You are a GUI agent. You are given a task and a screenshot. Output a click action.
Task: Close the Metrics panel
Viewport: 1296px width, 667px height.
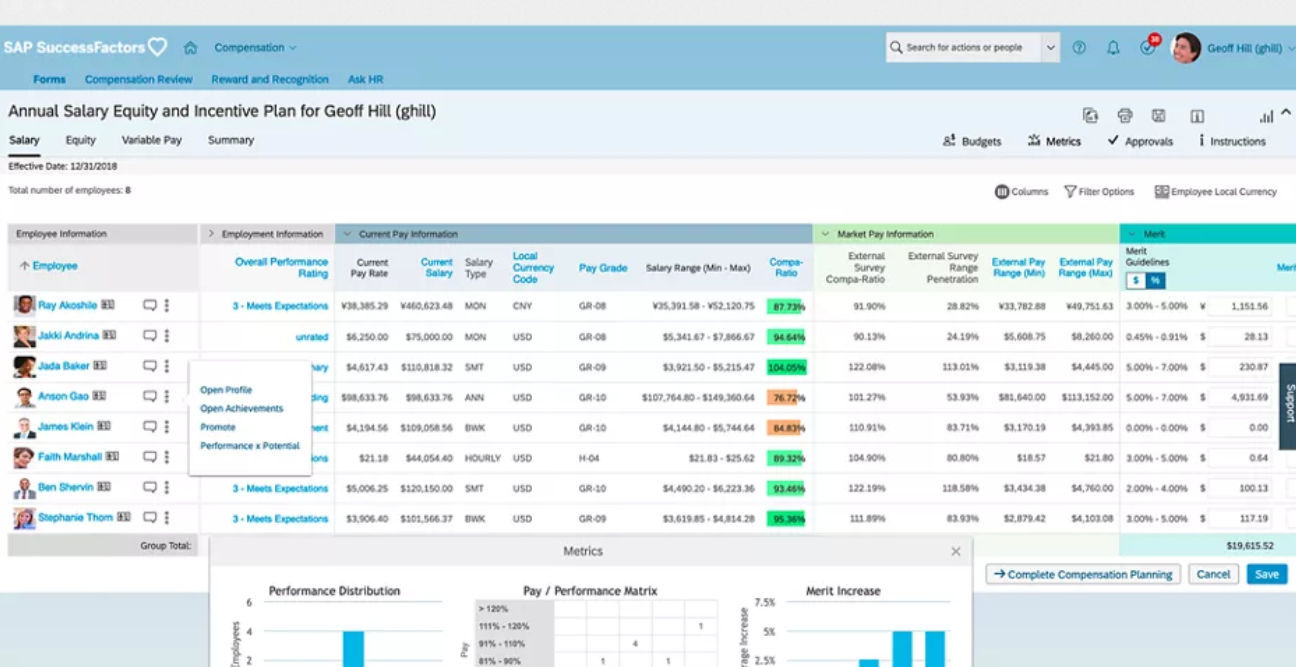(955, 550)
